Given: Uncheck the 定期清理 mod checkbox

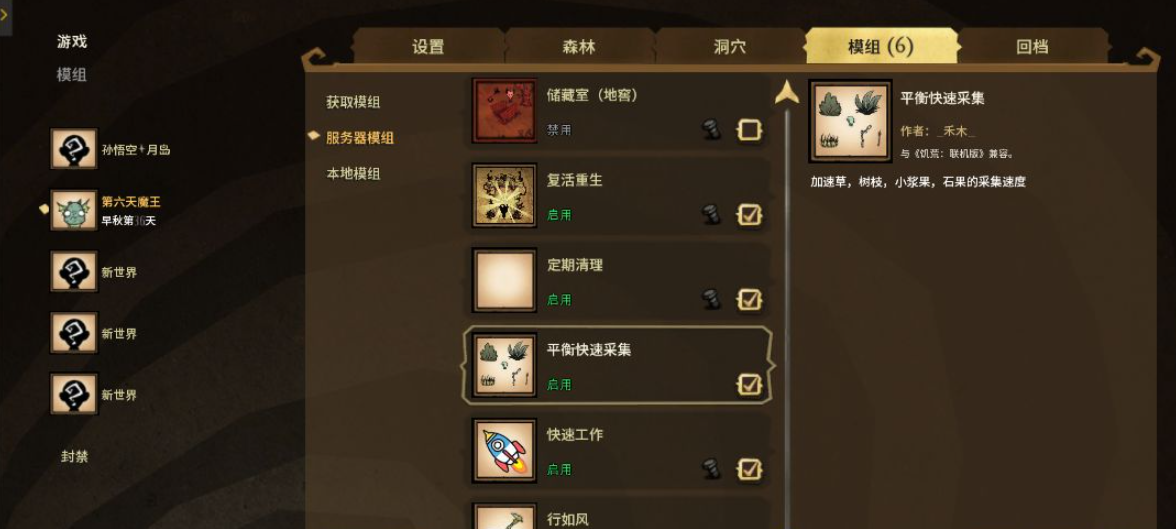Looking at the screenshot, I should 749,299.
